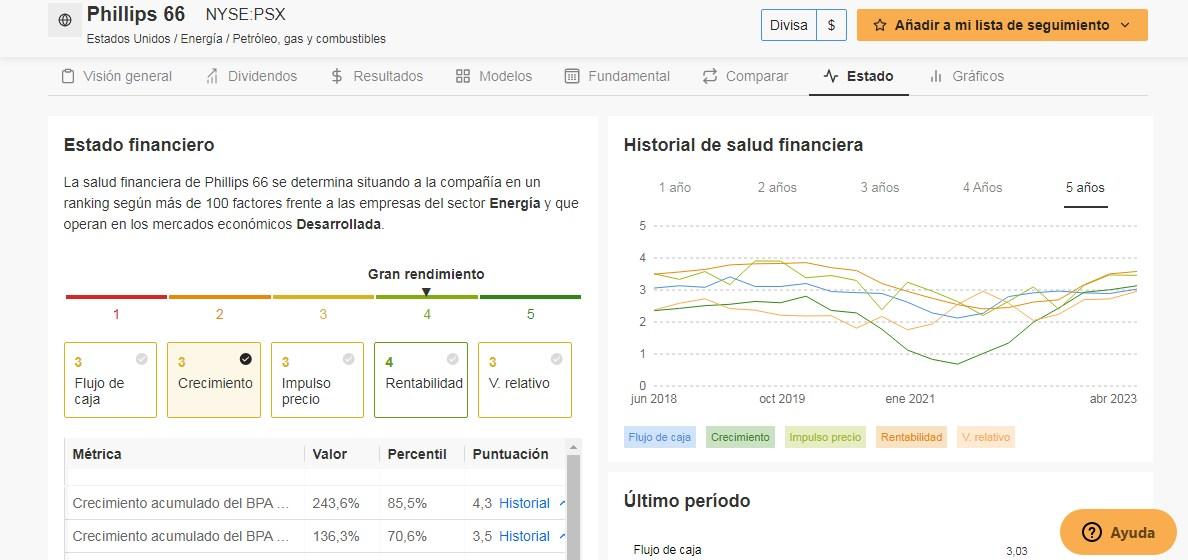Click segment 5 of the rating scale

(x=530, y=296)
